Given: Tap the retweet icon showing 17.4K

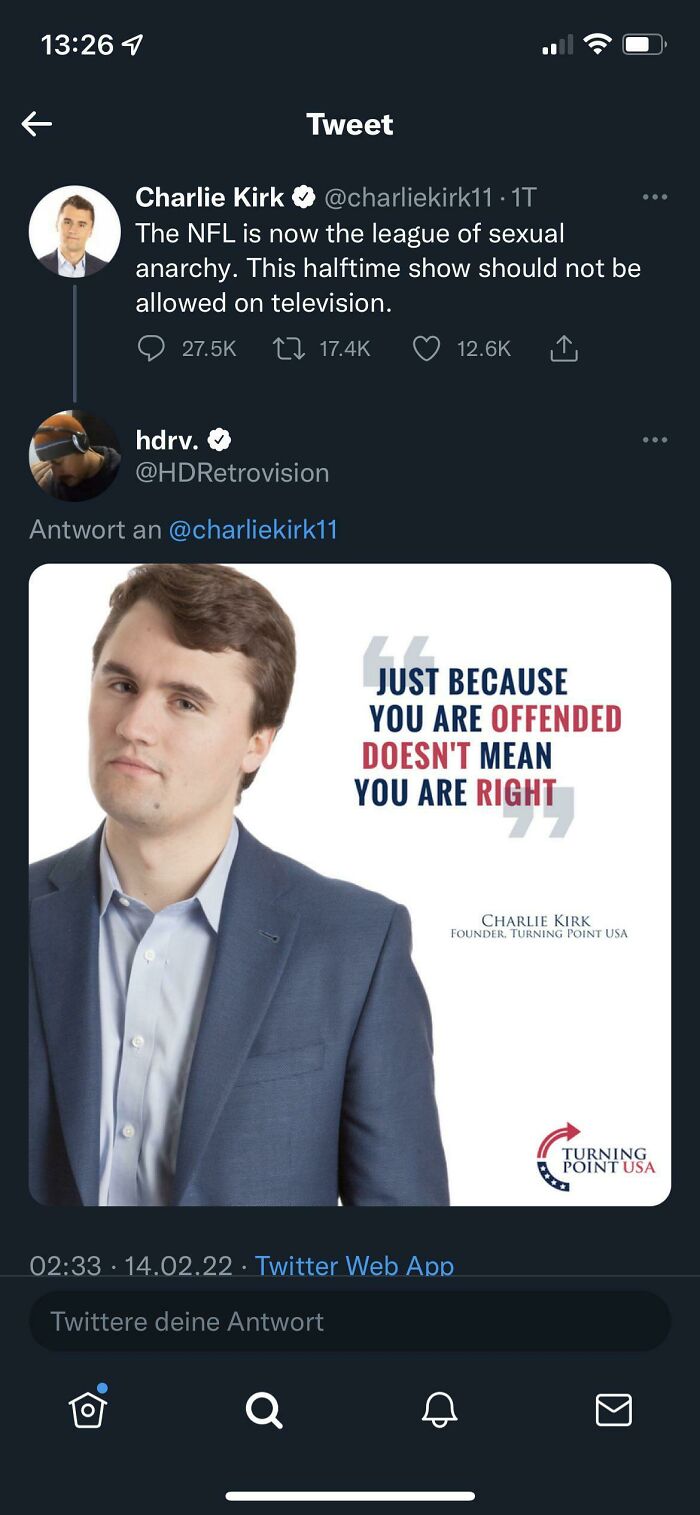Looking at the screenshot, I should click(x=288, y=348).
